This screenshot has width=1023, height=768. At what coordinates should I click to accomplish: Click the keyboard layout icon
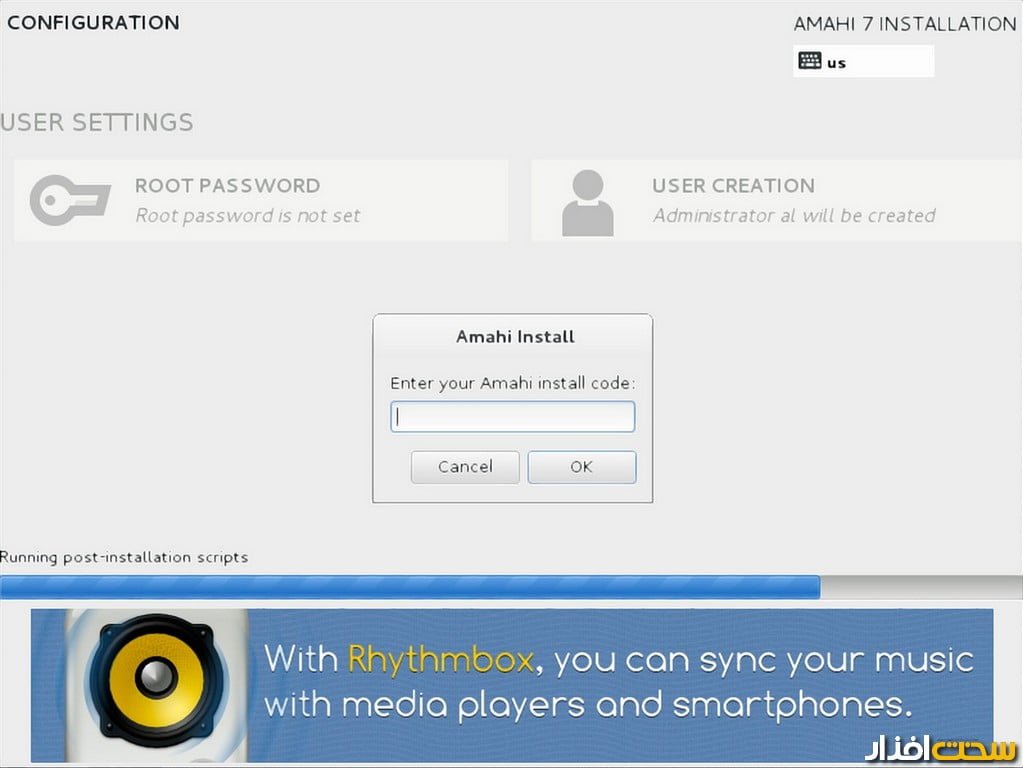[810, 61]
